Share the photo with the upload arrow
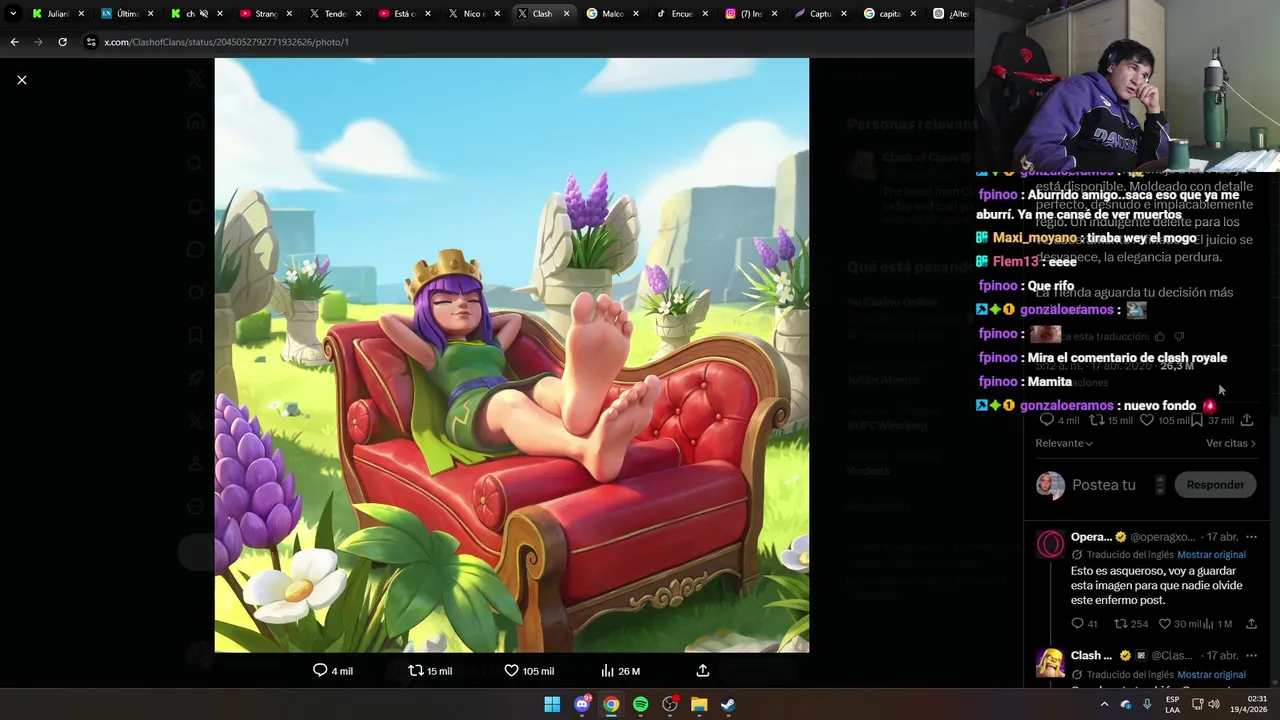Image resolution: width=1280 pixels, height=720 pixels. pos(703,671)
